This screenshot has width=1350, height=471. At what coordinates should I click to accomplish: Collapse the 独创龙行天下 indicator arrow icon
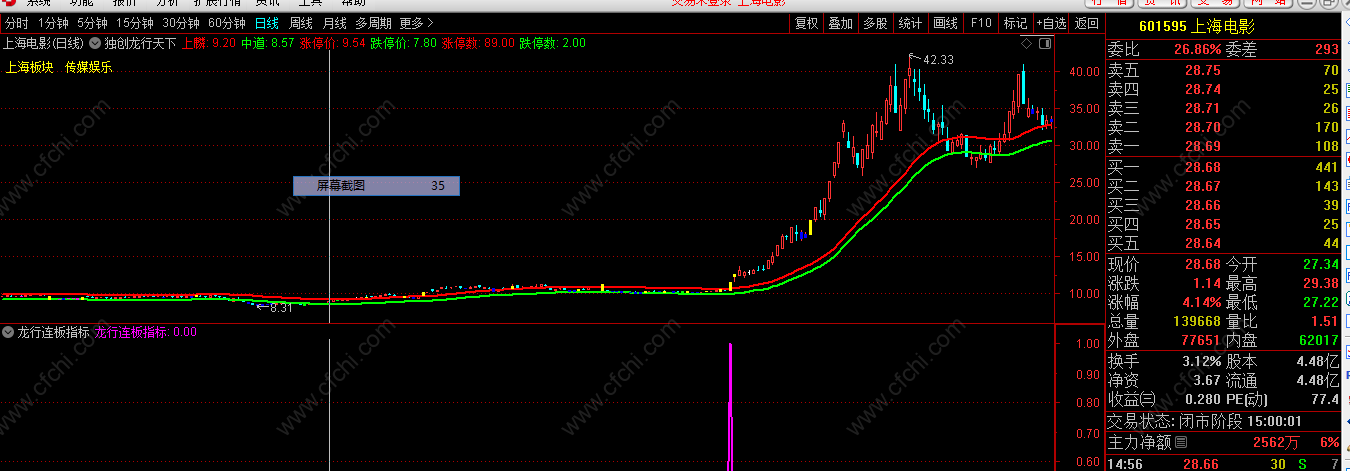(x=95, y=43)
